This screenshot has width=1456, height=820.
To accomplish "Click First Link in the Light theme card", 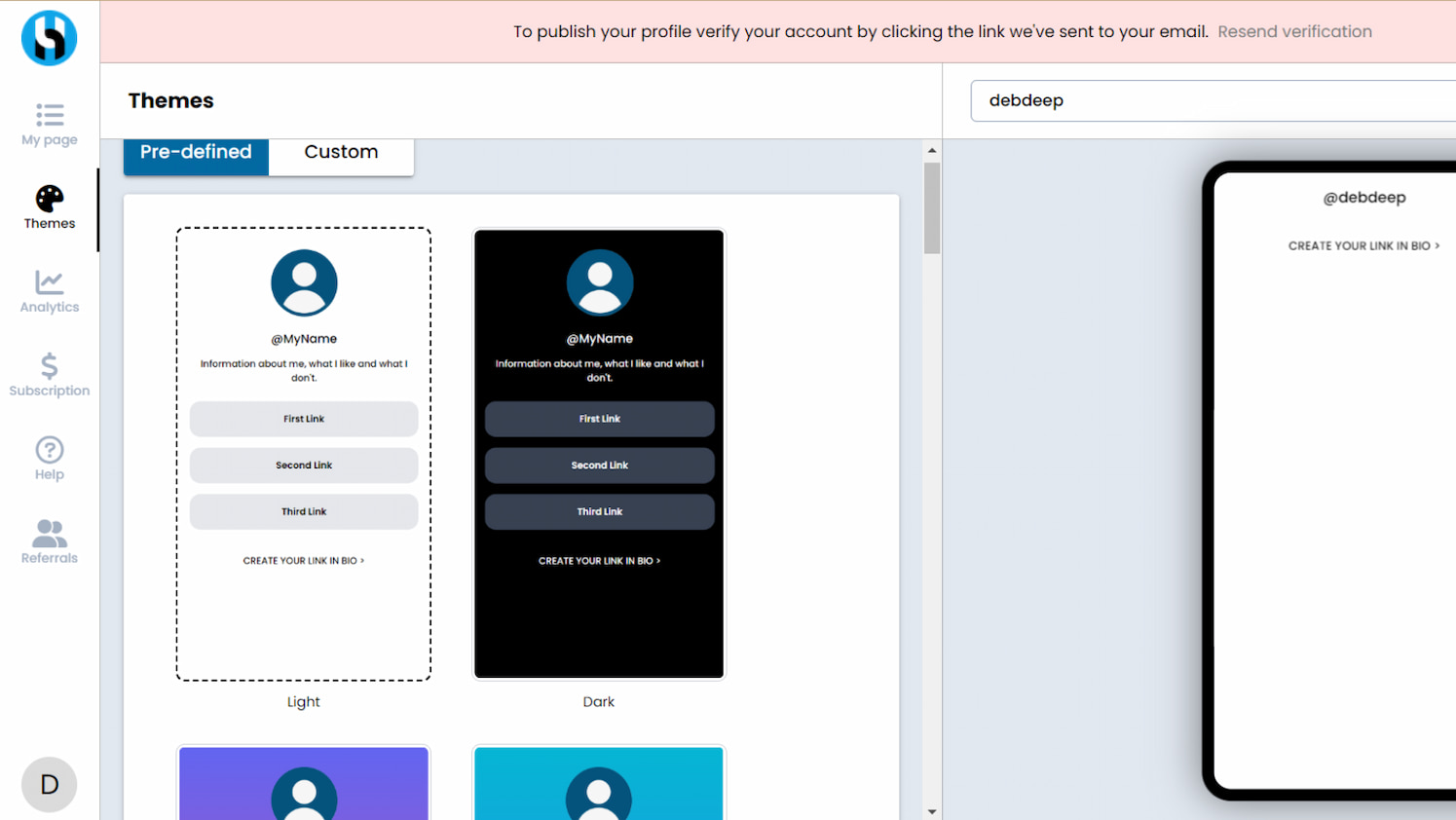I will pyautogui.click(x=303, y=419).
